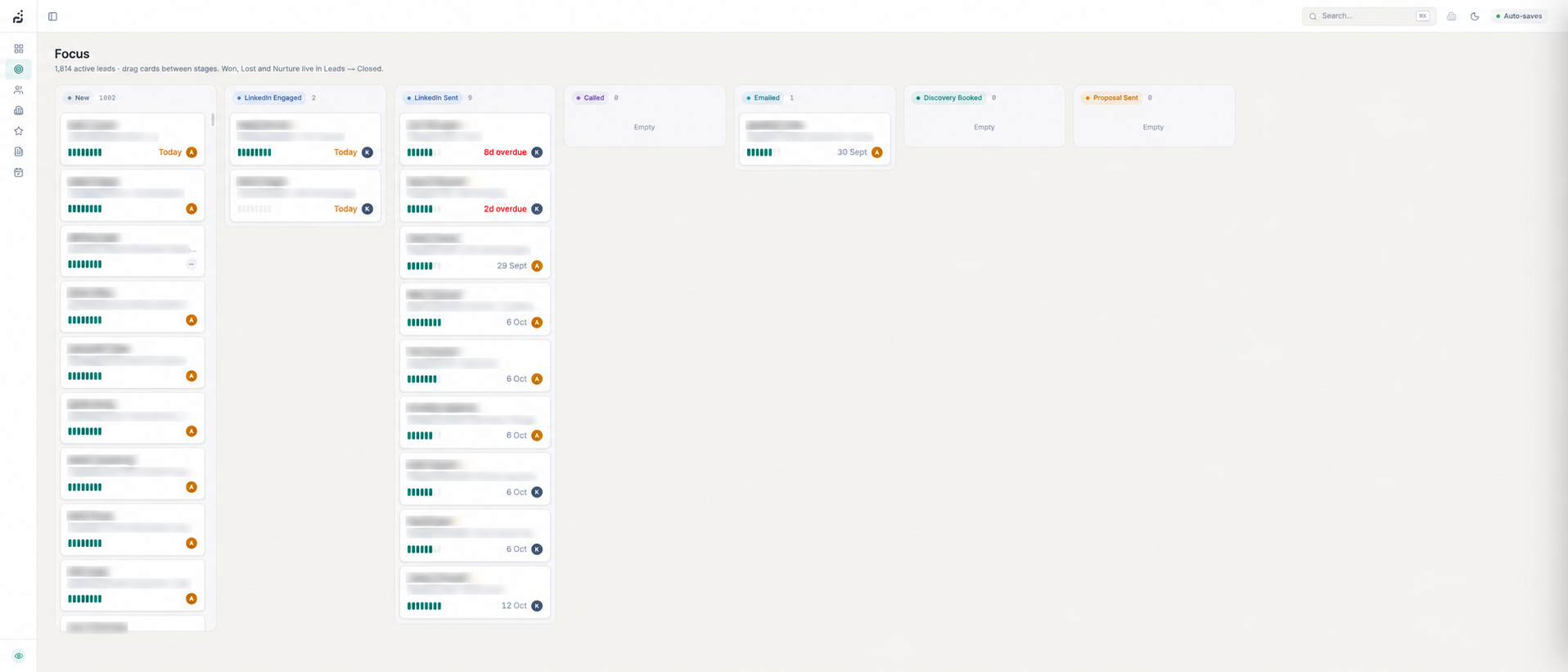Click the Empty placeholder in Called column

point(644,128)
